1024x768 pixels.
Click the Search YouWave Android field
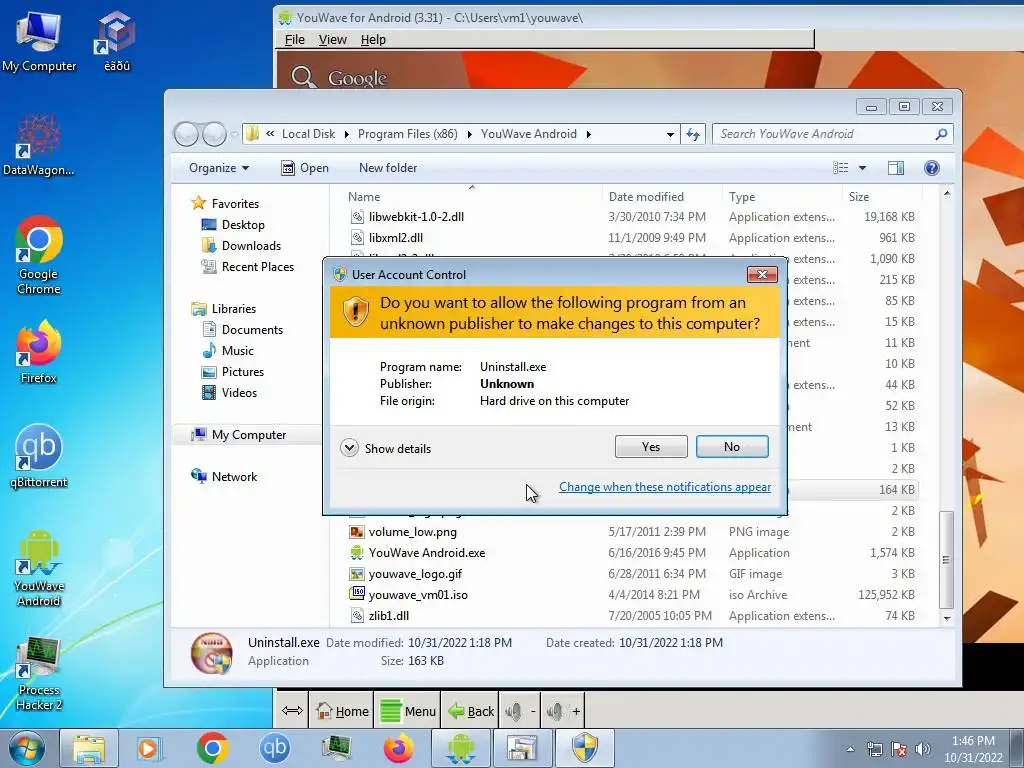point(832,134)
